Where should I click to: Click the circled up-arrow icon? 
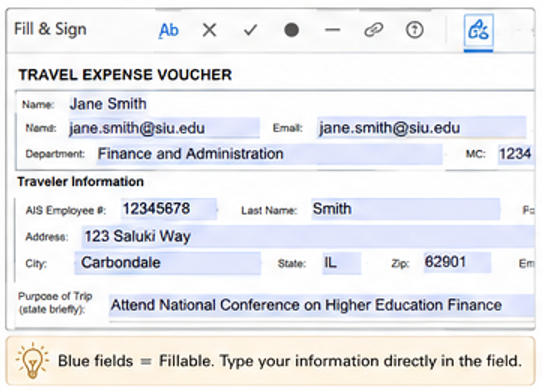pyautogui.click(x=414, y=30)
